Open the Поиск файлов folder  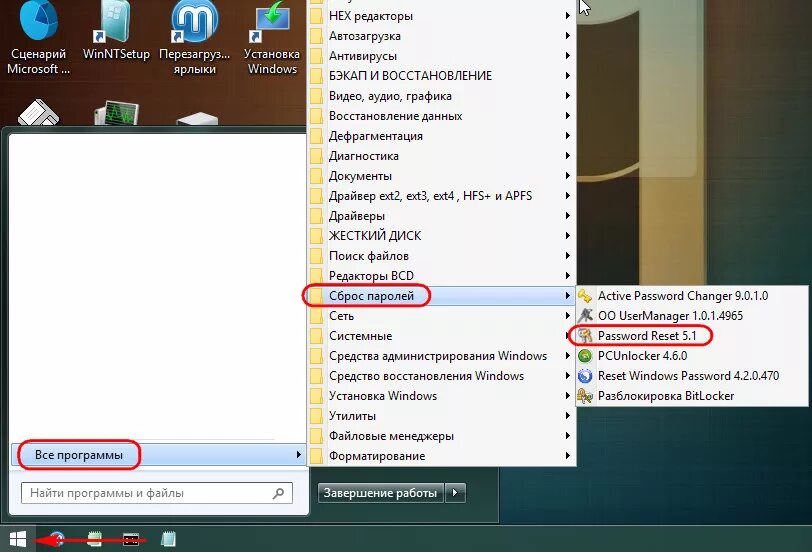(x=442, y=256)
